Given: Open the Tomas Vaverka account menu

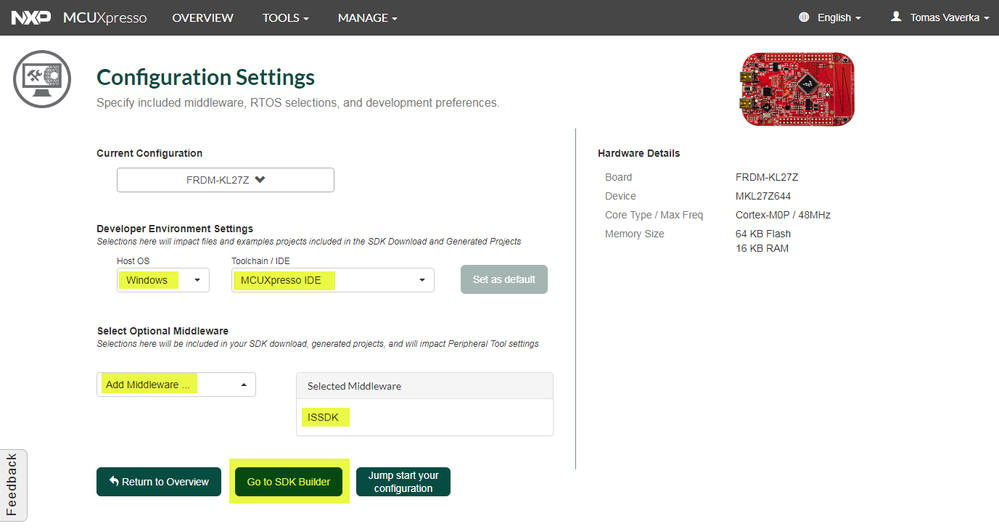Looking at the screenshot, I should [x=950, y=18].
